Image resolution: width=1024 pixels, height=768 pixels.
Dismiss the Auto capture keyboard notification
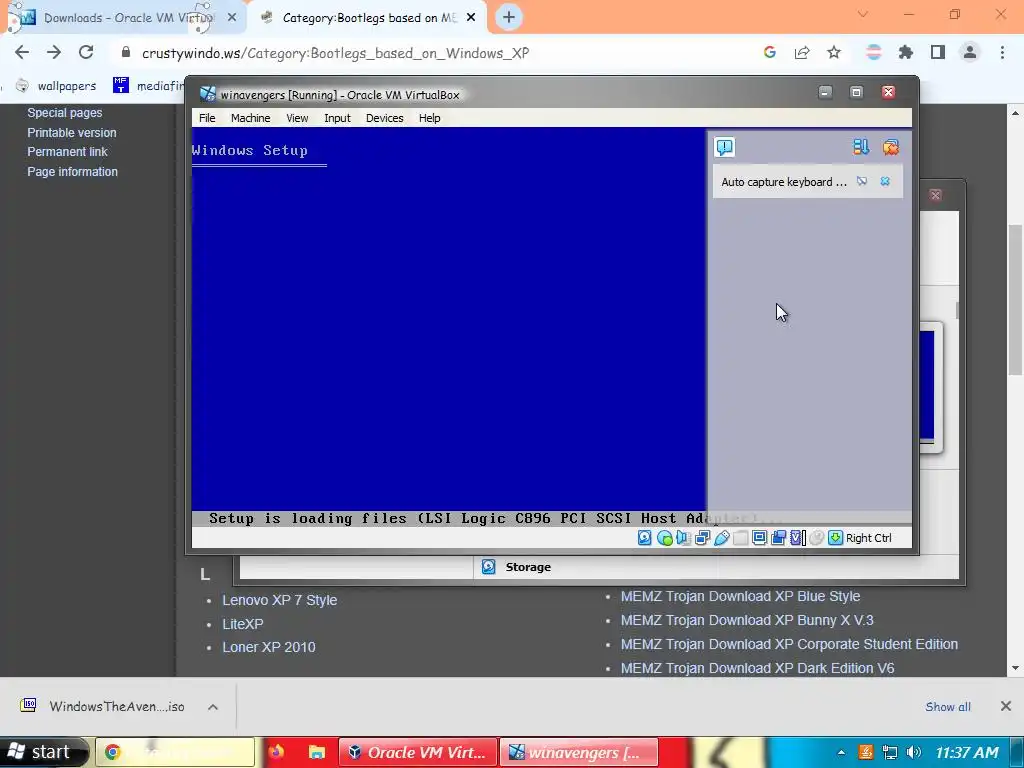pos(885,182)
